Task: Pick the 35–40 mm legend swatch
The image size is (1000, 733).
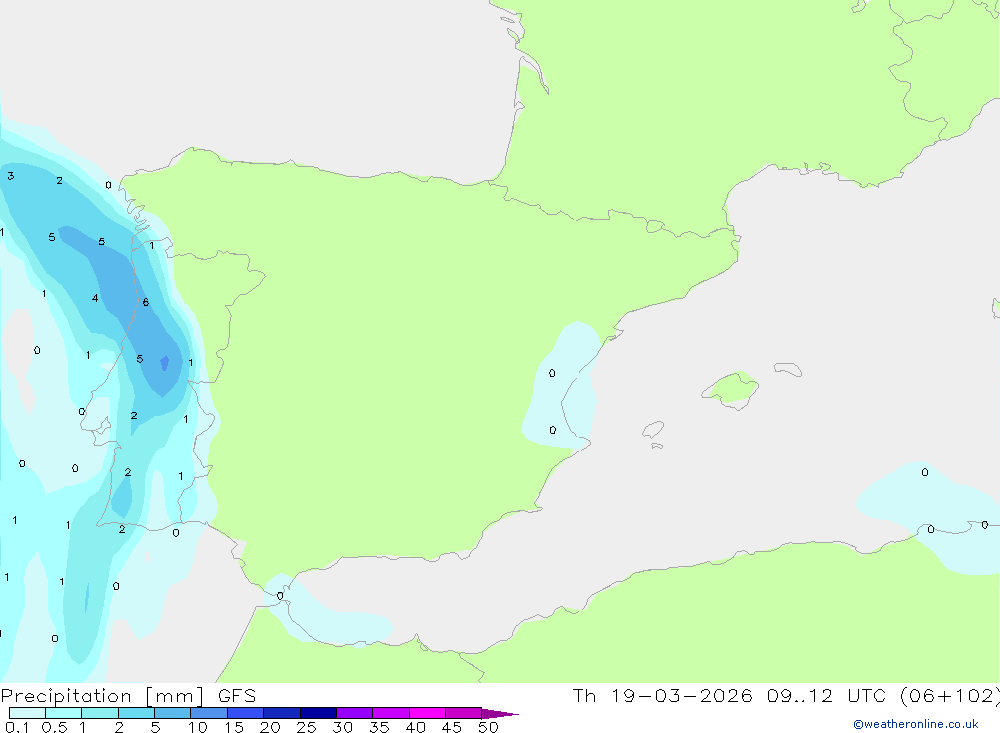Action: coord(390,713)
